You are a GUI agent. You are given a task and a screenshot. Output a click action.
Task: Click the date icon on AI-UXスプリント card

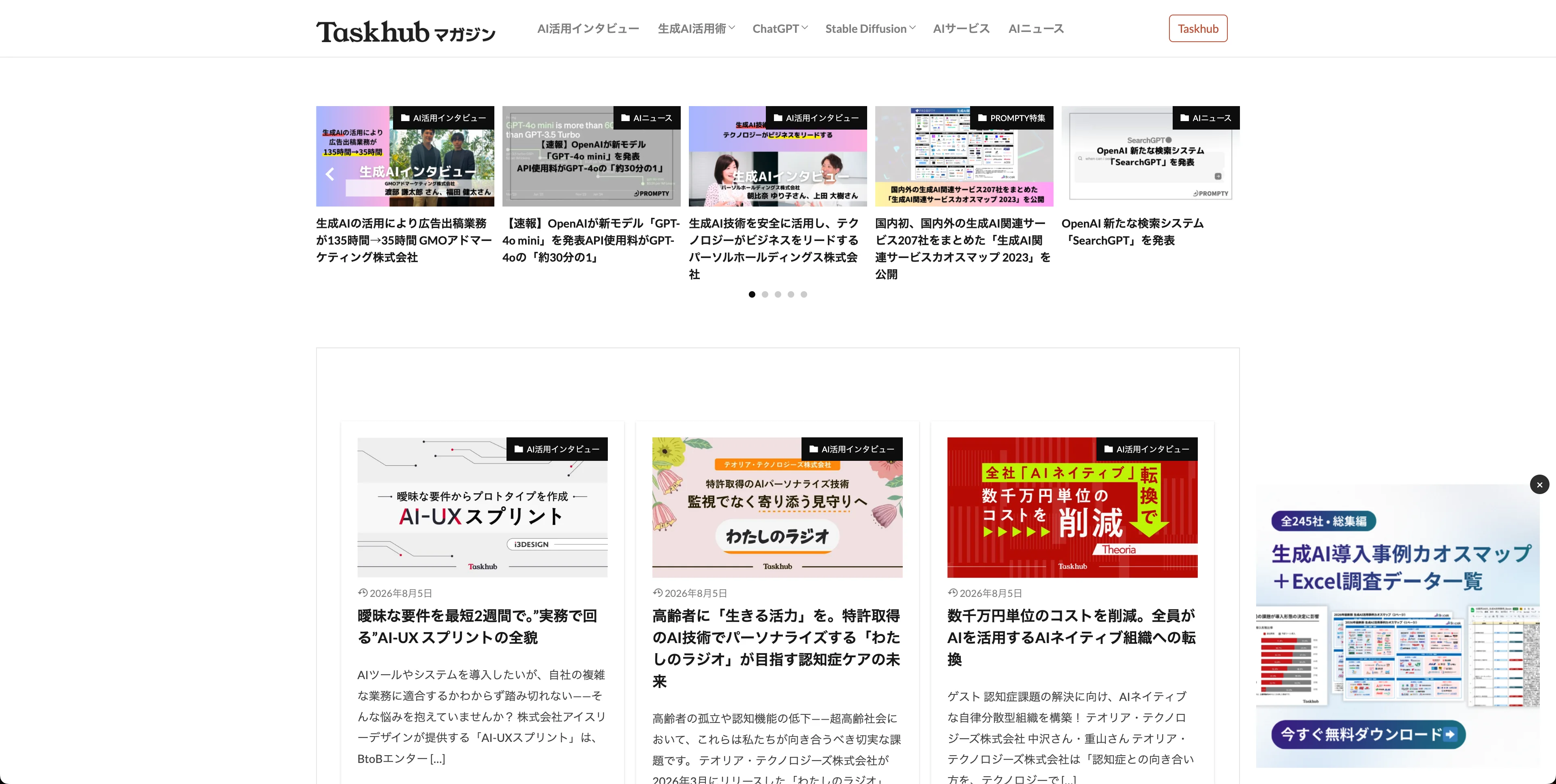pyautogui.click(x=362, y=593)
